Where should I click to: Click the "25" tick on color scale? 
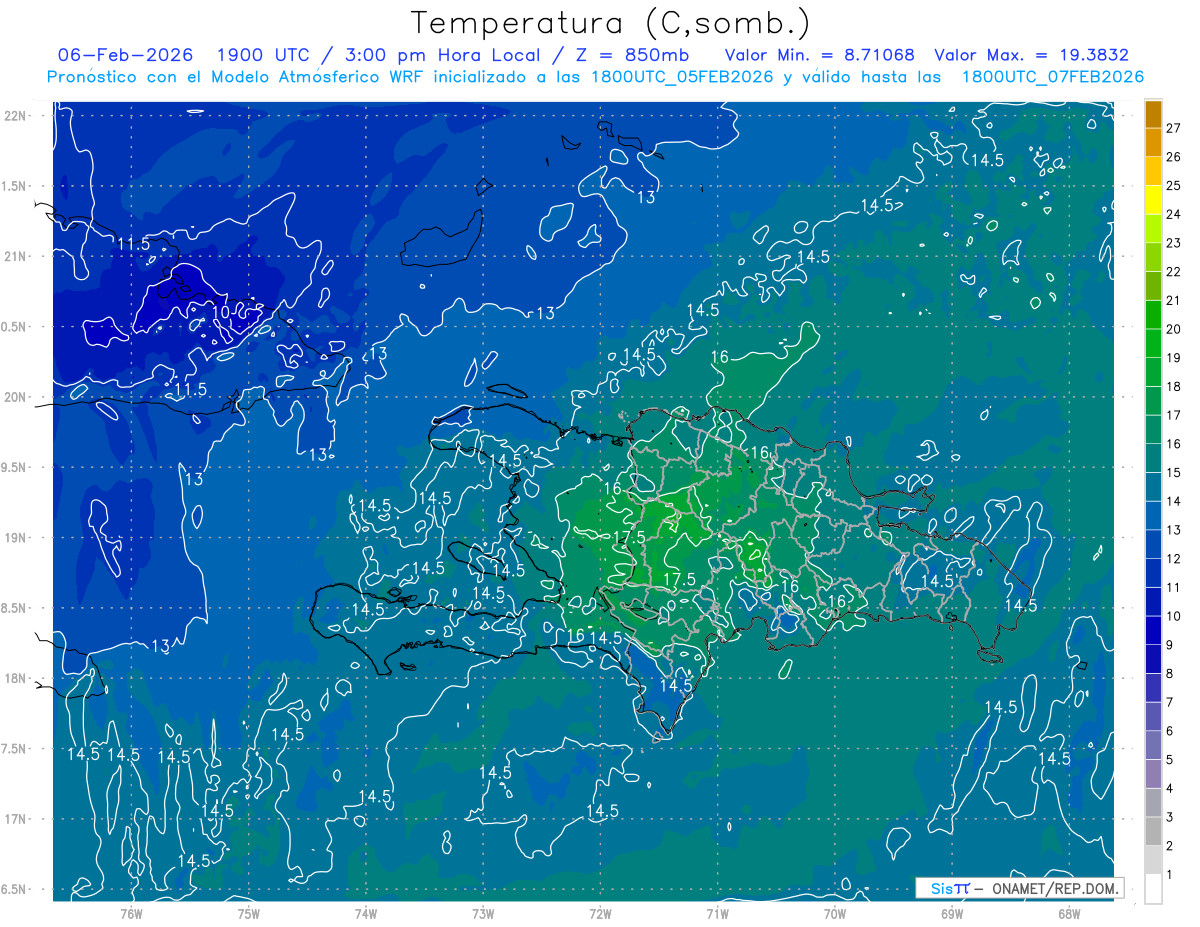(x=1173, y=185)
